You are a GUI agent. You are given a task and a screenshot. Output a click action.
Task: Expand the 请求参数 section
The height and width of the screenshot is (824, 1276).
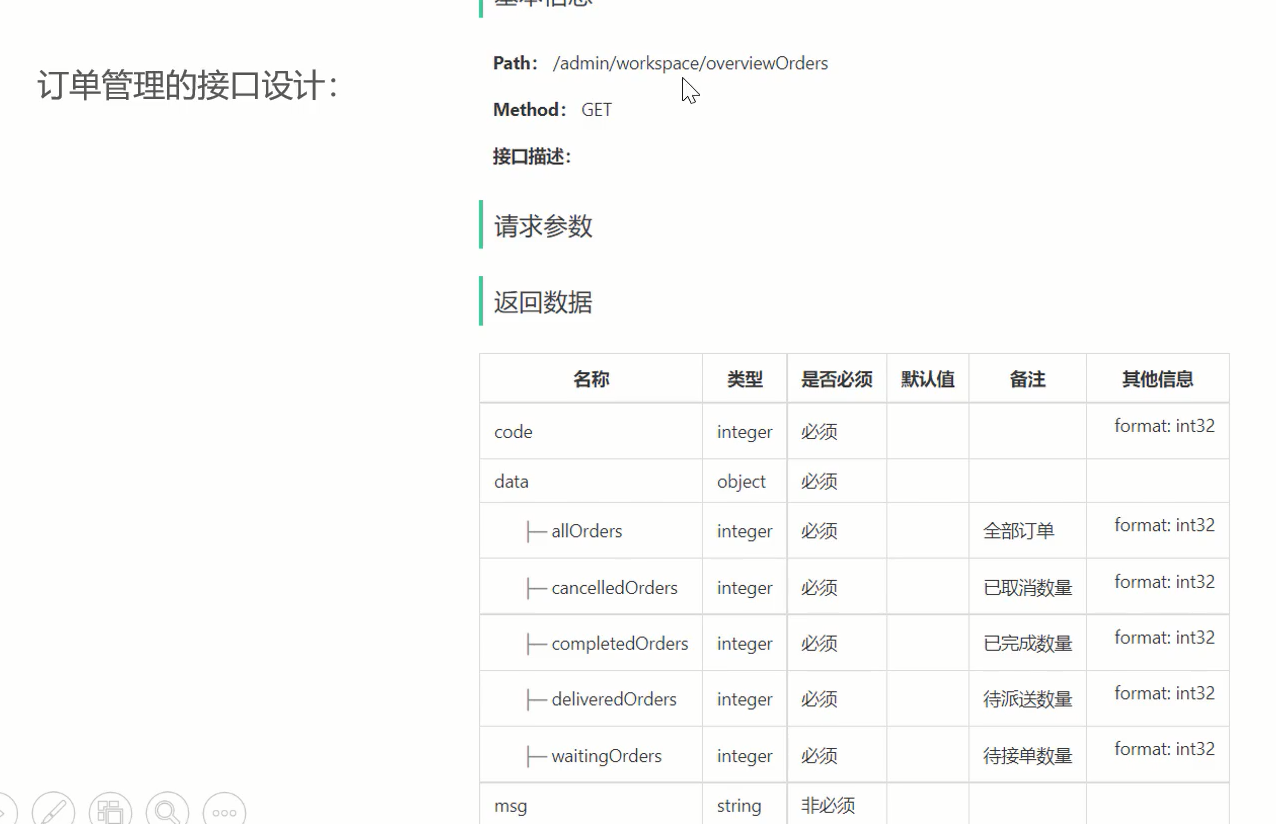[542, 226]
